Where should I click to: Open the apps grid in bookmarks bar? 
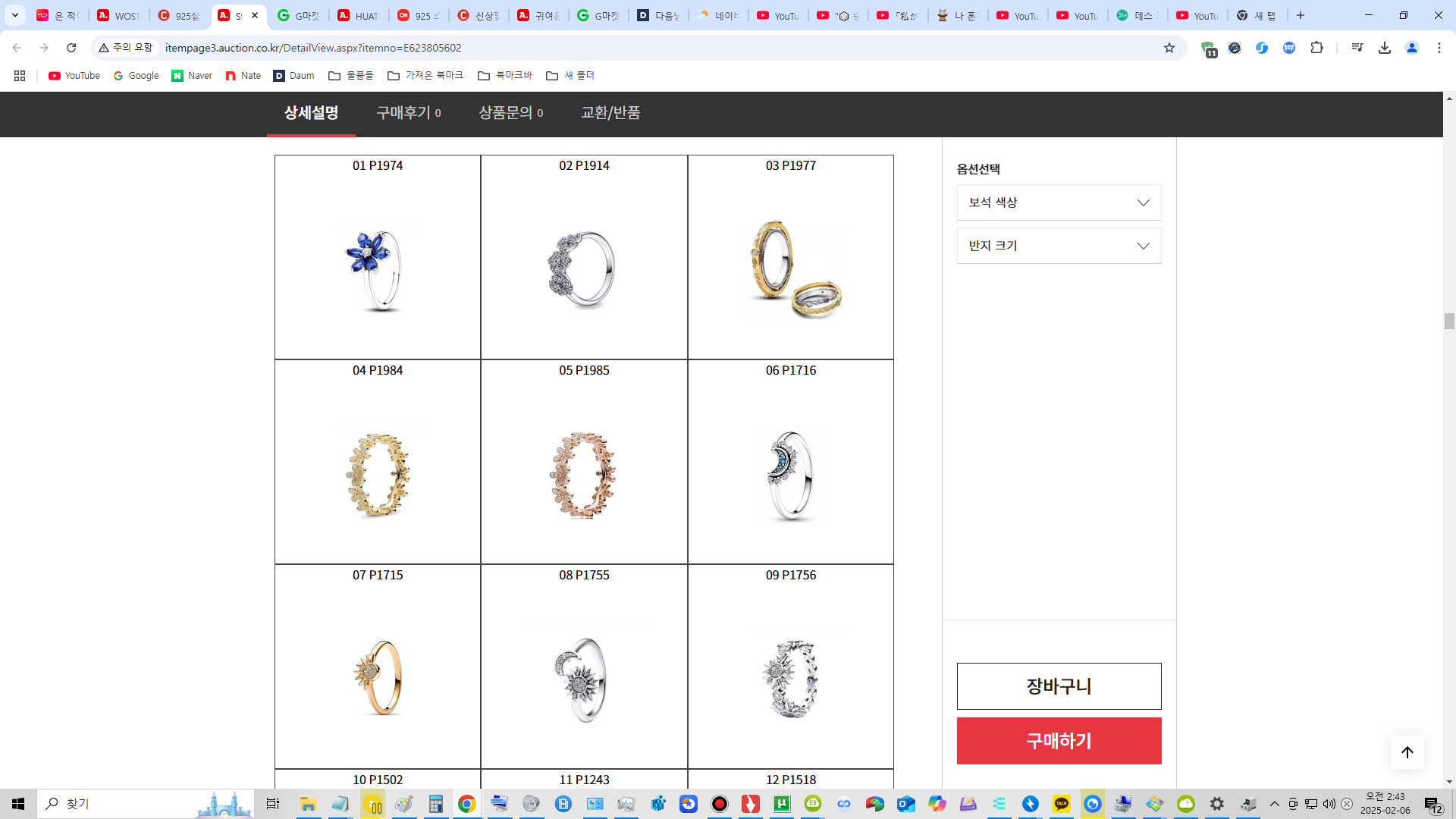(20, 76)
